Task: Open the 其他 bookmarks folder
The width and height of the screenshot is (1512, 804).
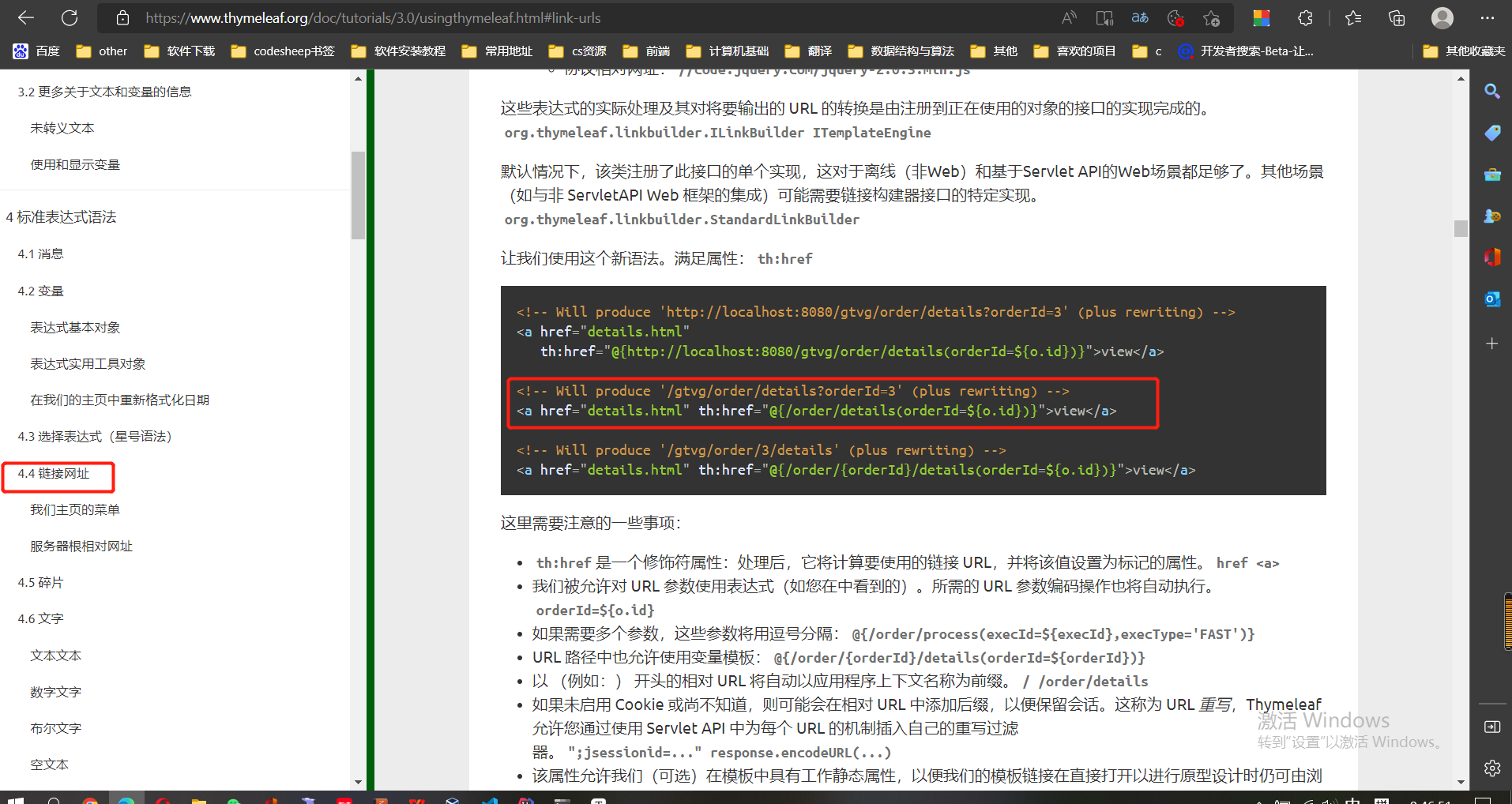Action: point(995,51)
